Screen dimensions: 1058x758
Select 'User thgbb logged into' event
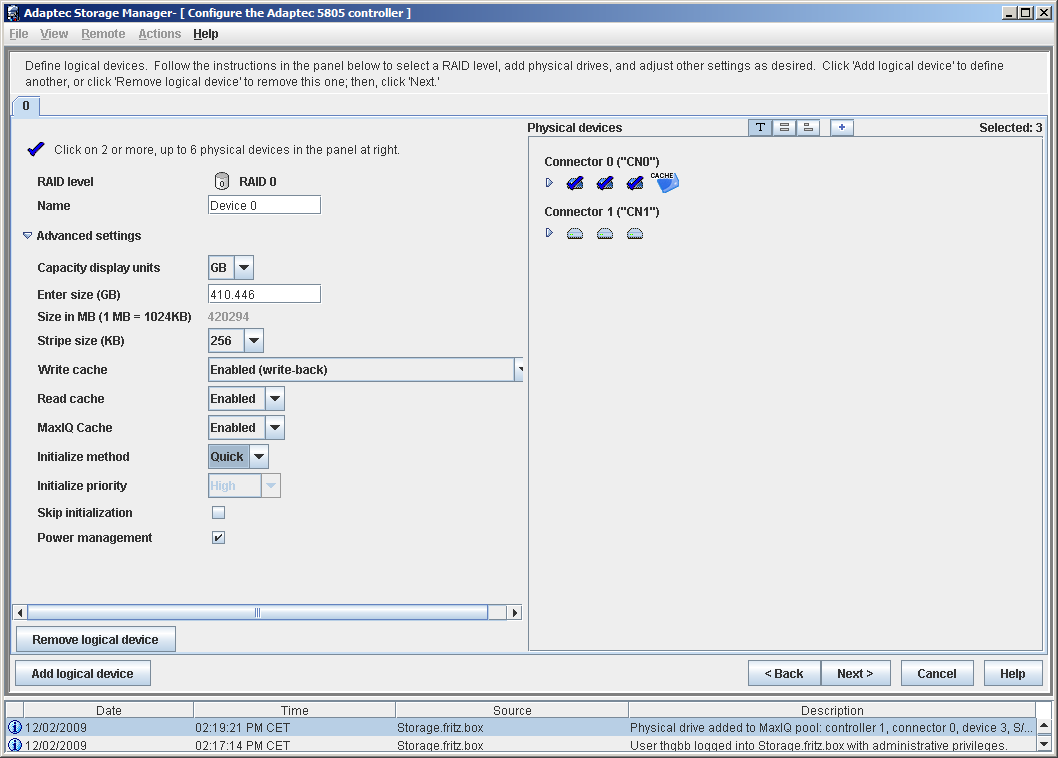point(520,745)
